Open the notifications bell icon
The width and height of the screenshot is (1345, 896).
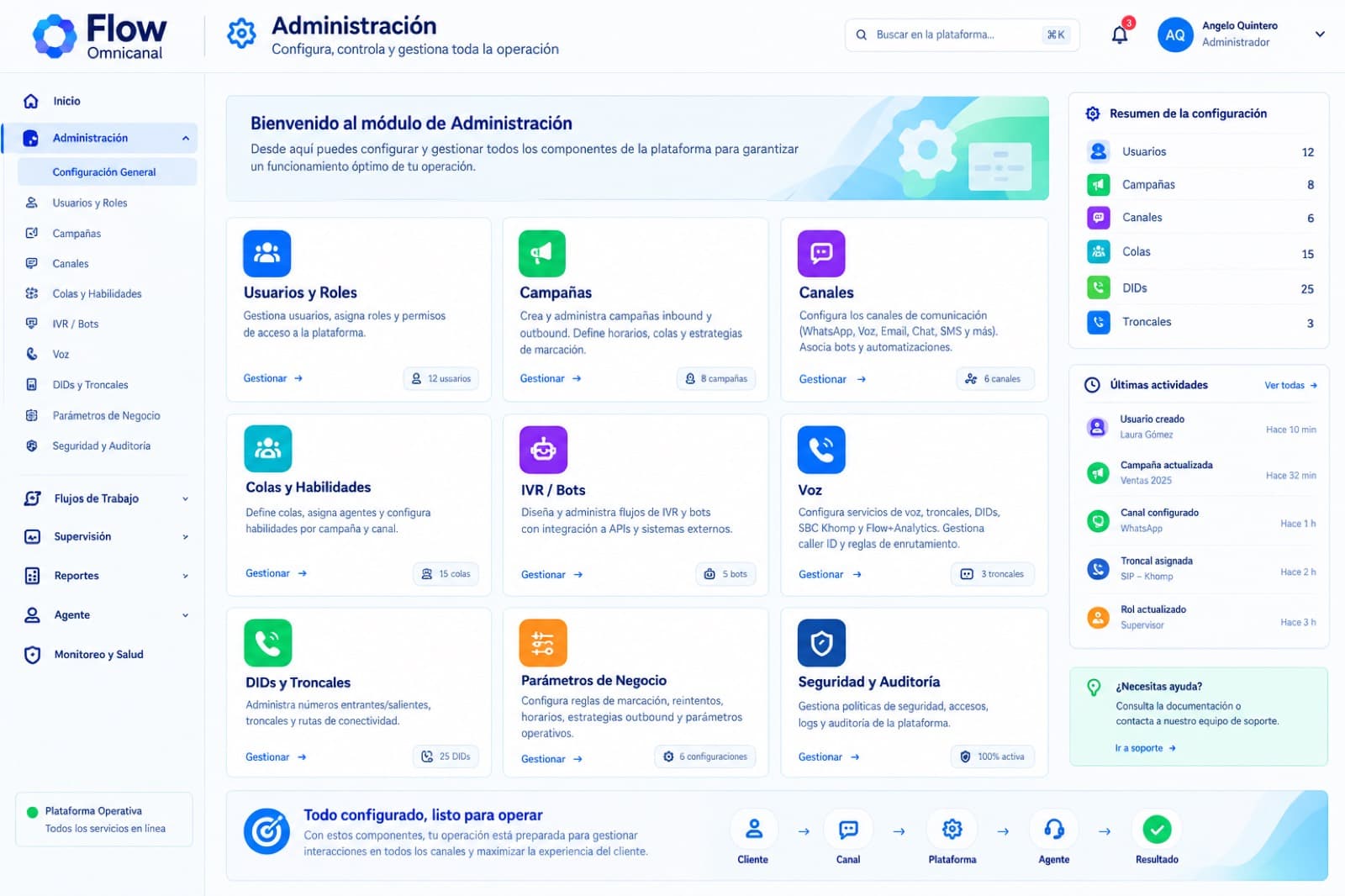coord(1120,34)
